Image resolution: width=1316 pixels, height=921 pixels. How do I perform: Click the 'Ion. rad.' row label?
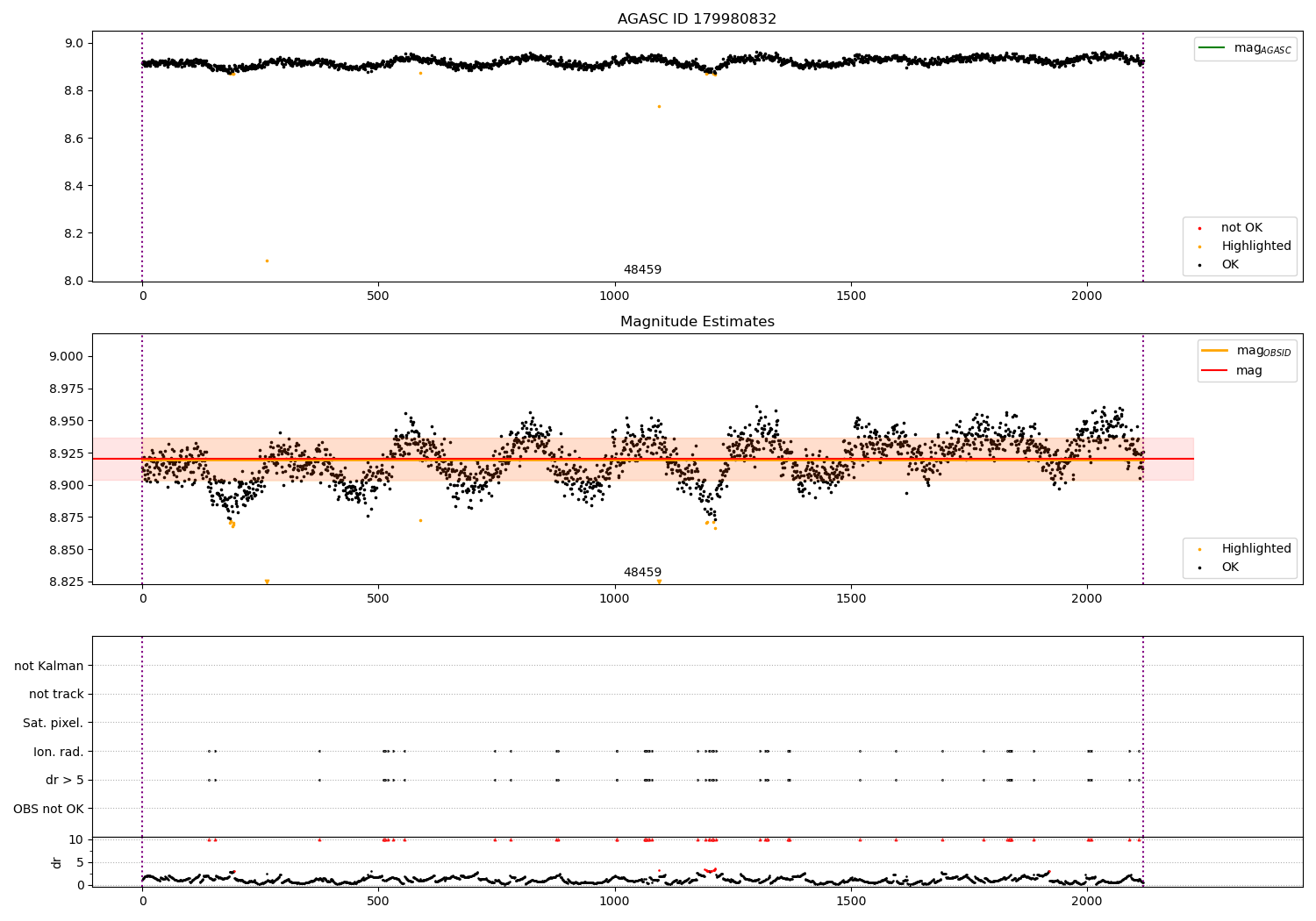(59, 752)
